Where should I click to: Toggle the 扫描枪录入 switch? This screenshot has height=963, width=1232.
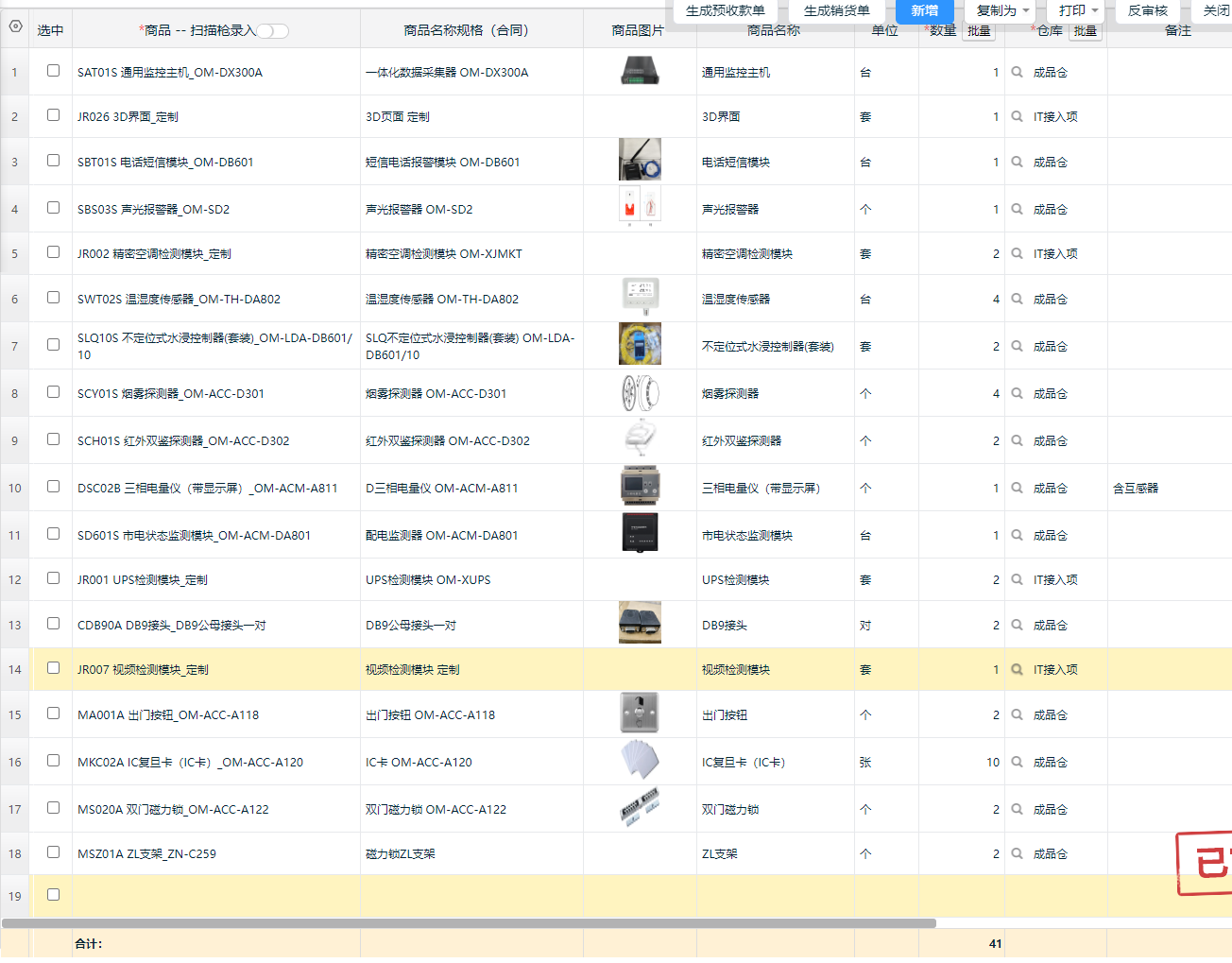point(273,31)
